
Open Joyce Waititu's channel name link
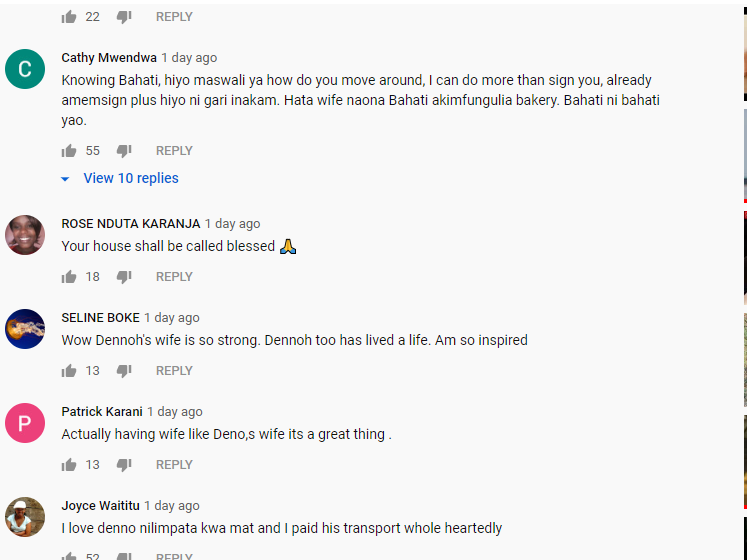pos(101,506)
